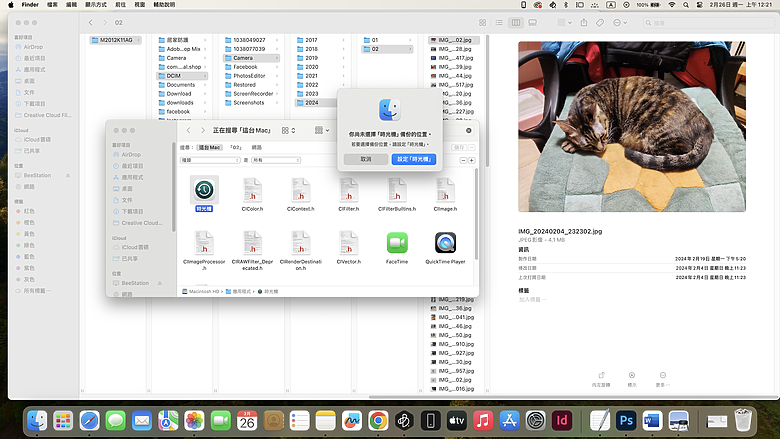Switch back window to list view
The width and height of the screenshot is (780, 439).
499,23
